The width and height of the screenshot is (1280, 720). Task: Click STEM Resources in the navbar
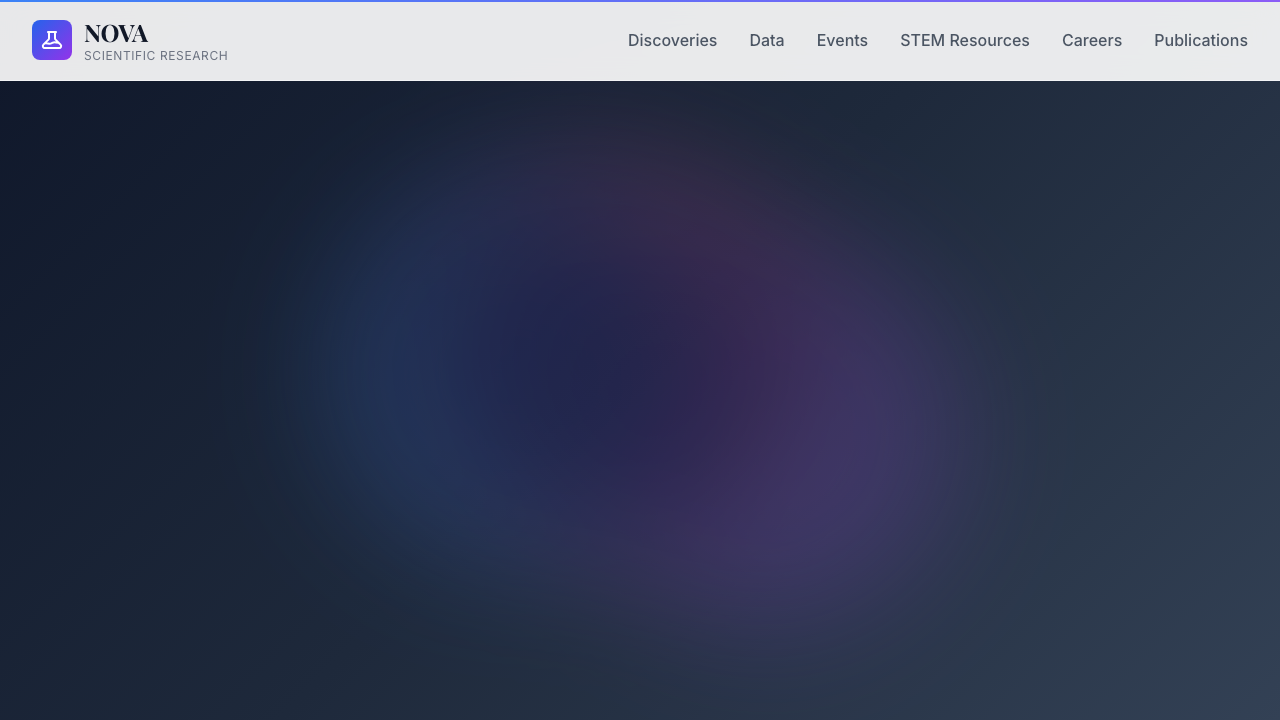click(x=965, y=40)
